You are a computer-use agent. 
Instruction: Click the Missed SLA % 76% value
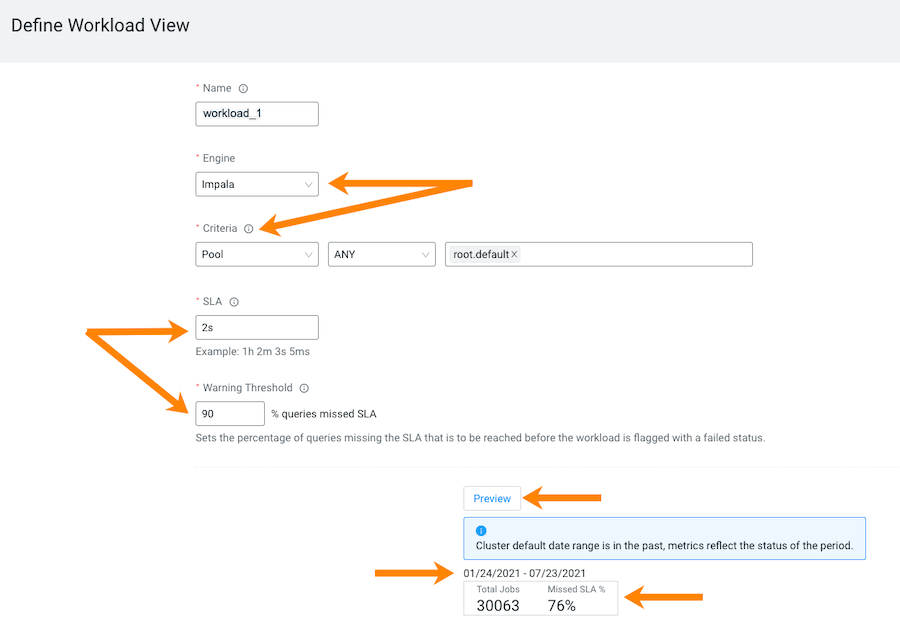(x=561, y=605)
